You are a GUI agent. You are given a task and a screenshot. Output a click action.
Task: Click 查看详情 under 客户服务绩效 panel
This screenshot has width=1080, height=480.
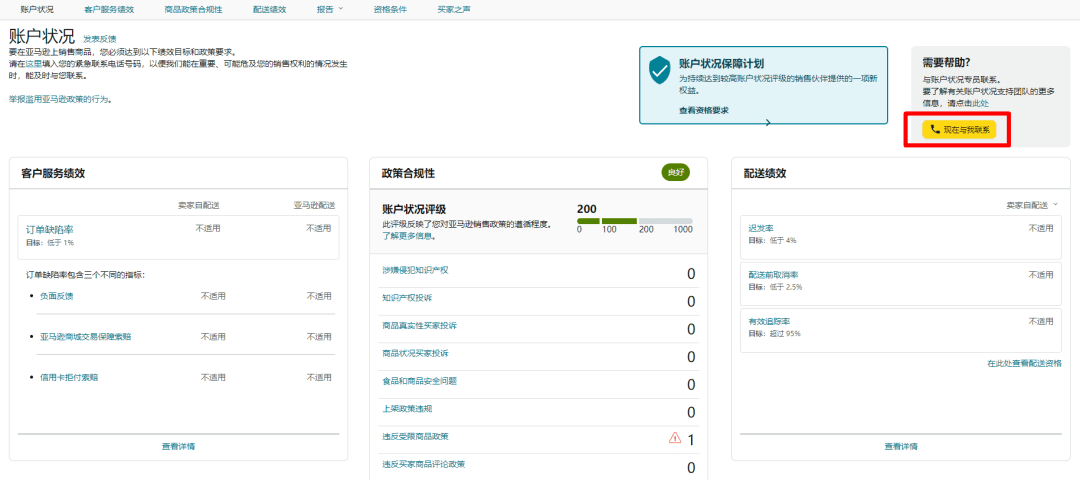[x=178, y=446]
